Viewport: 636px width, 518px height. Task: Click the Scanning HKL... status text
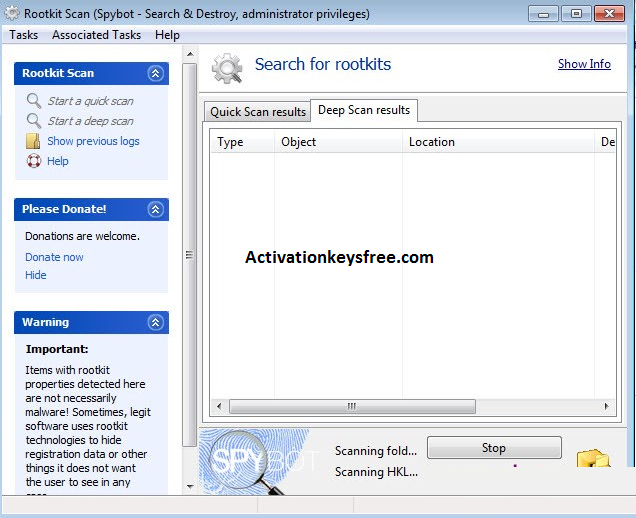click(376, 472)
